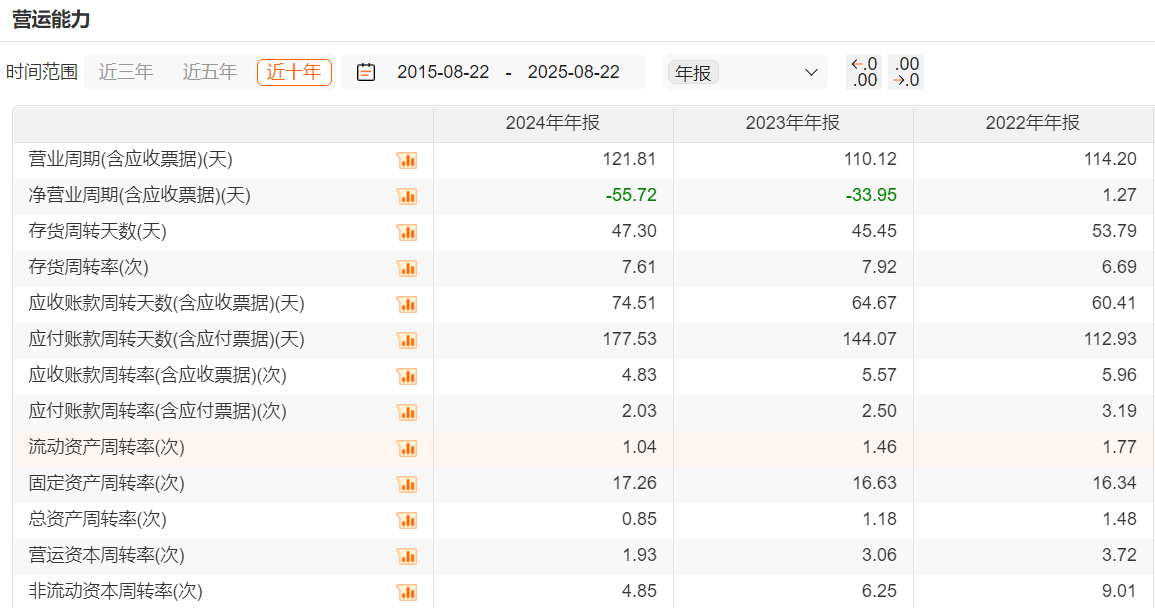Image resolution: width=1155 pixels, height=608 pixels.
Task: Click the cell value 114.20
Action: click(1110, 159)
